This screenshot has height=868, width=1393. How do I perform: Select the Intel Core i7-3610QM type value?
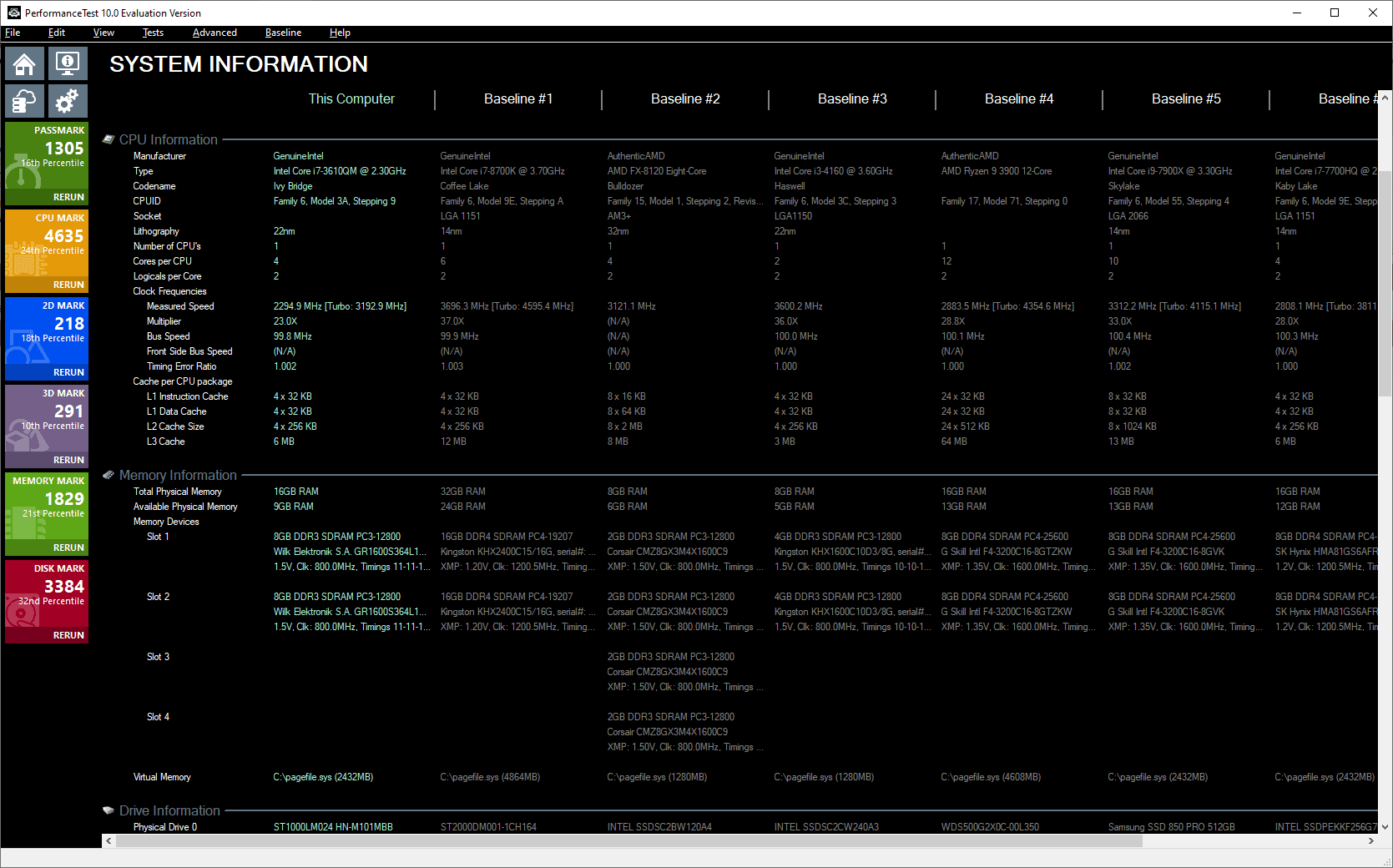[x=340, y=171]
